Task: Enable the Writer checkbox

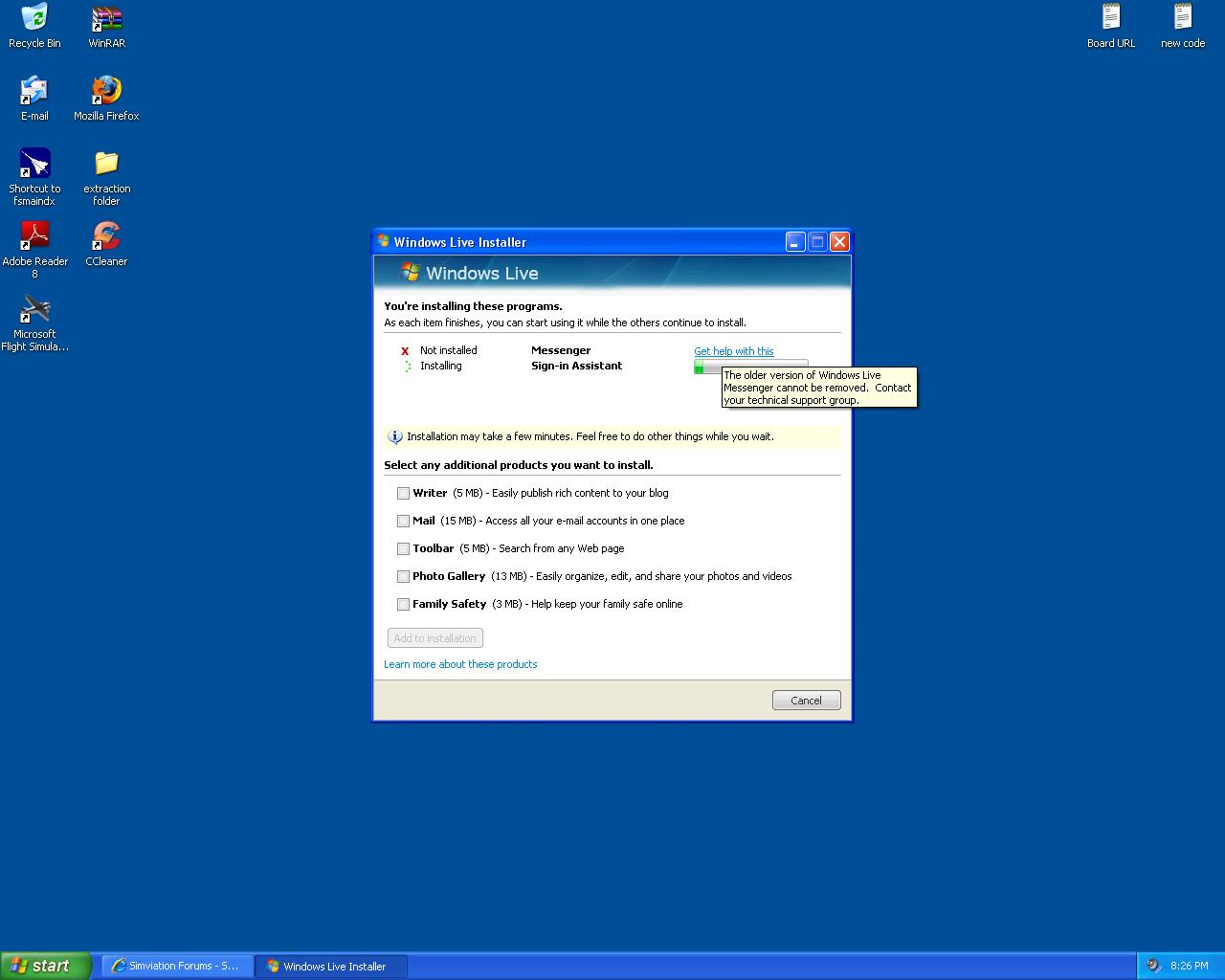Action: [x=403, y=494]
